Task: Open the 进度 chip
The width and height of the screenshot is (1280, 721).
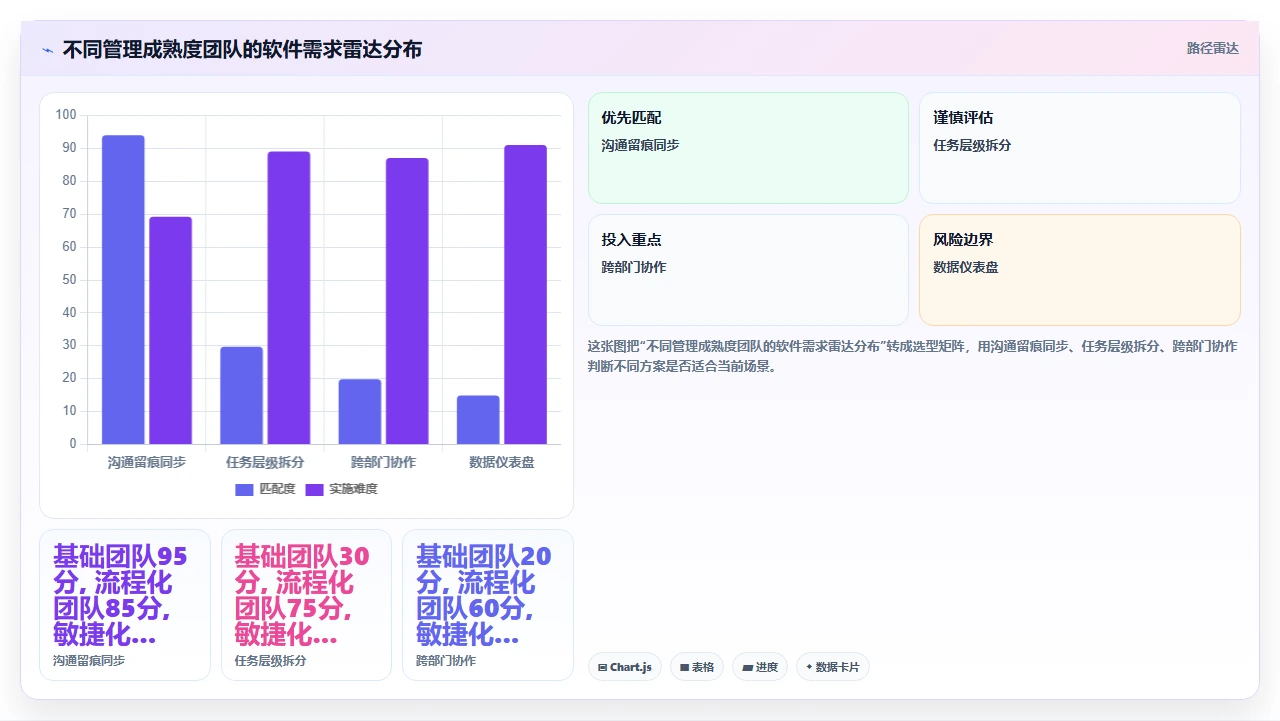Action: 760,667
